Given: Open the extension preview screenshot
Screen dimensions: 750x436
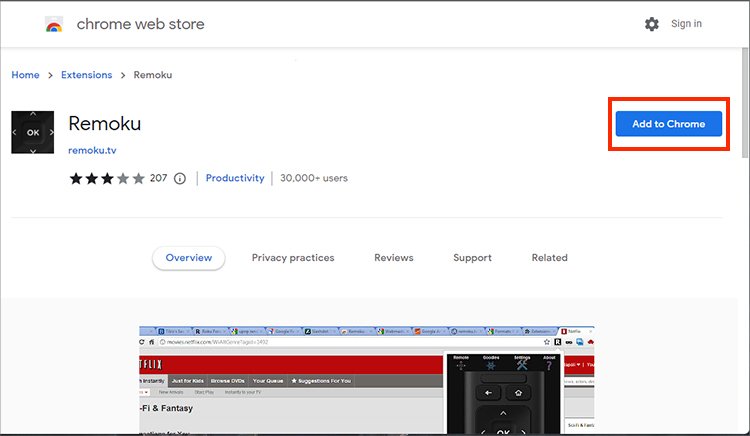Looking at the screenshot, I should [367, 380].
